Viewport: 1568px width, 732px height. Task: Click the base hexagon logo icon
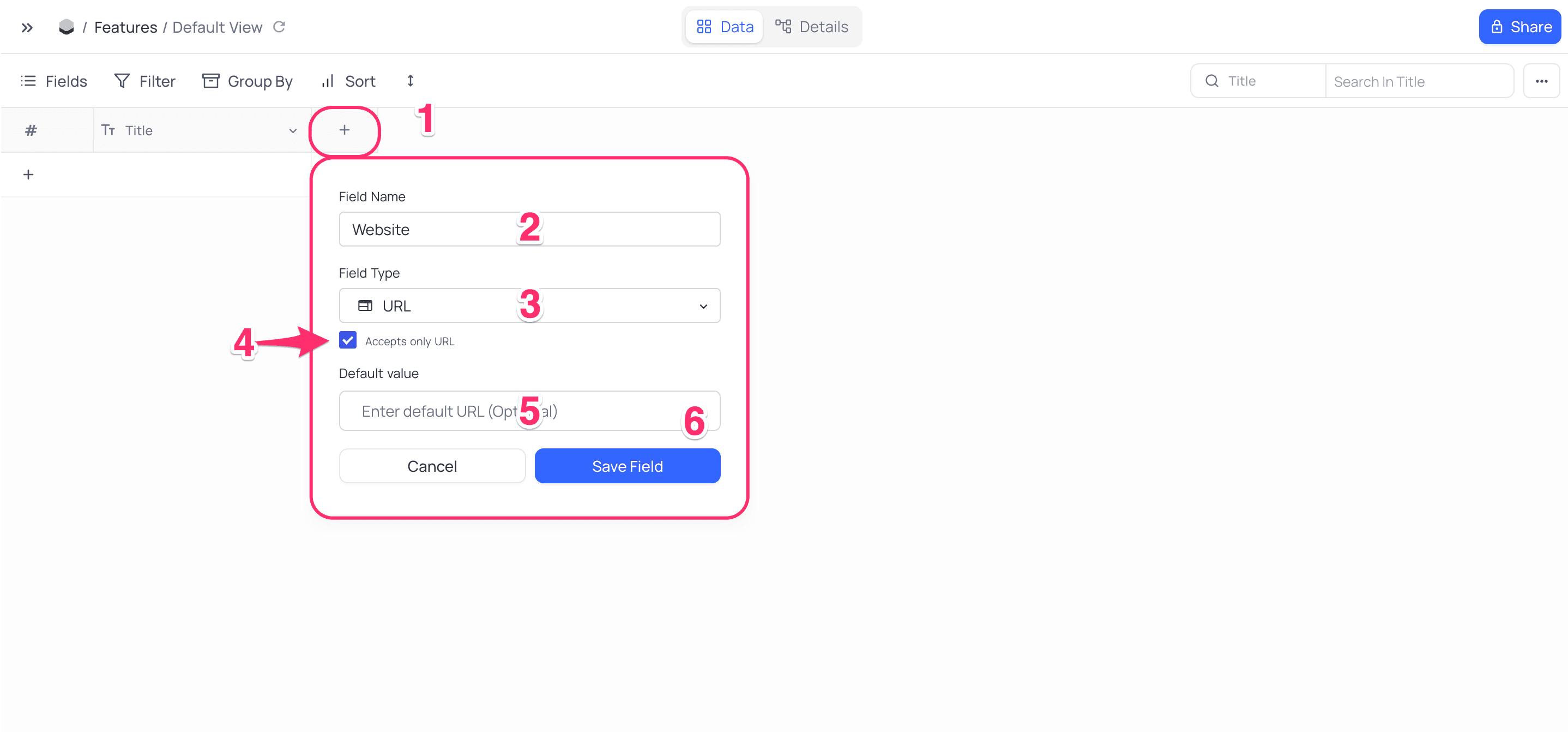click(67, 27)
